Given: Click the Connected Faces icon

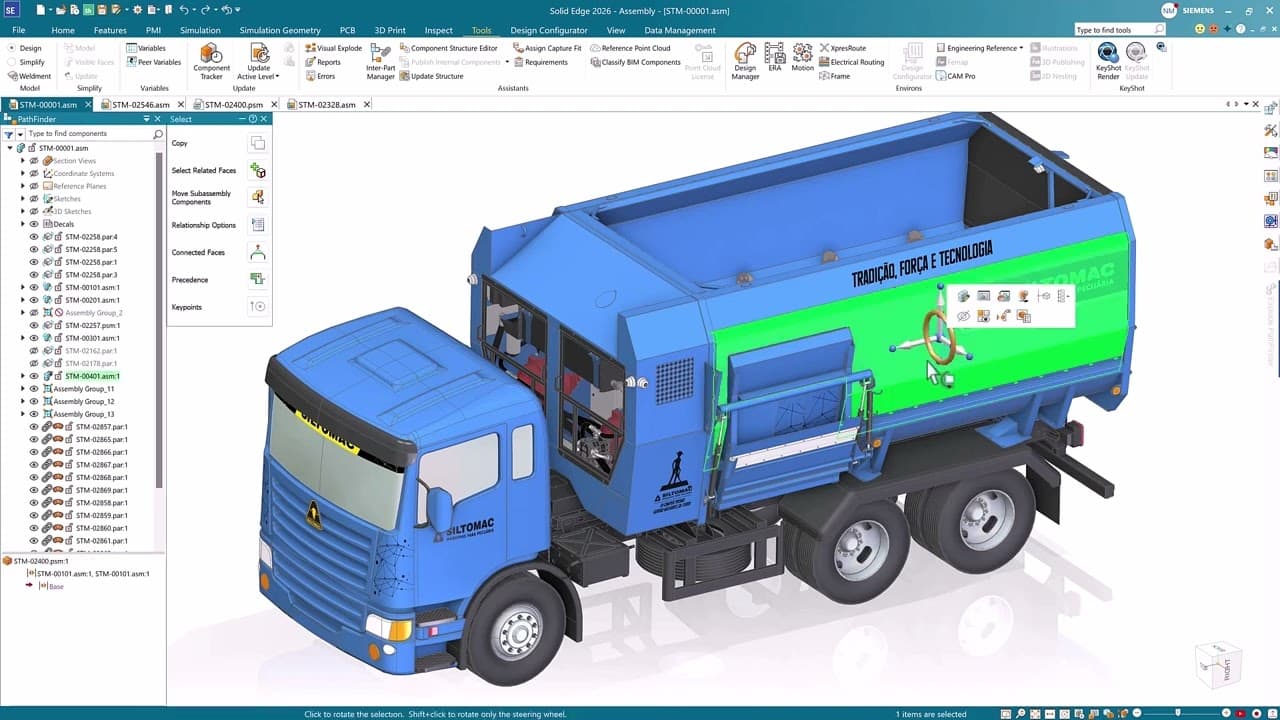Looking at the screenshot, I should [x=258, y=253].
